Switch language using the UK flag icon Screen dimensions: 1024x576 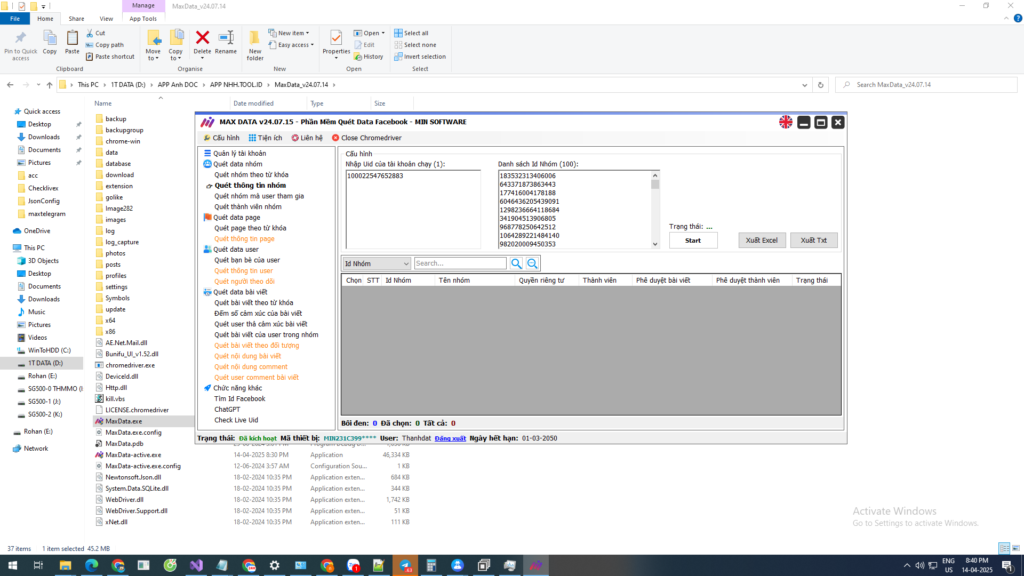click(x=786, y=122)
